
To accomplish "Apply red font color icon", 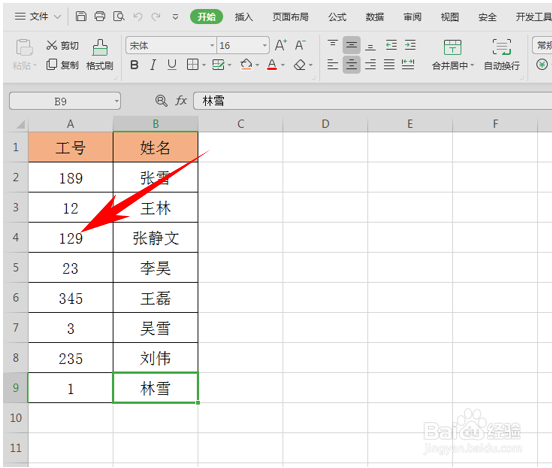I will pos(272,65).
